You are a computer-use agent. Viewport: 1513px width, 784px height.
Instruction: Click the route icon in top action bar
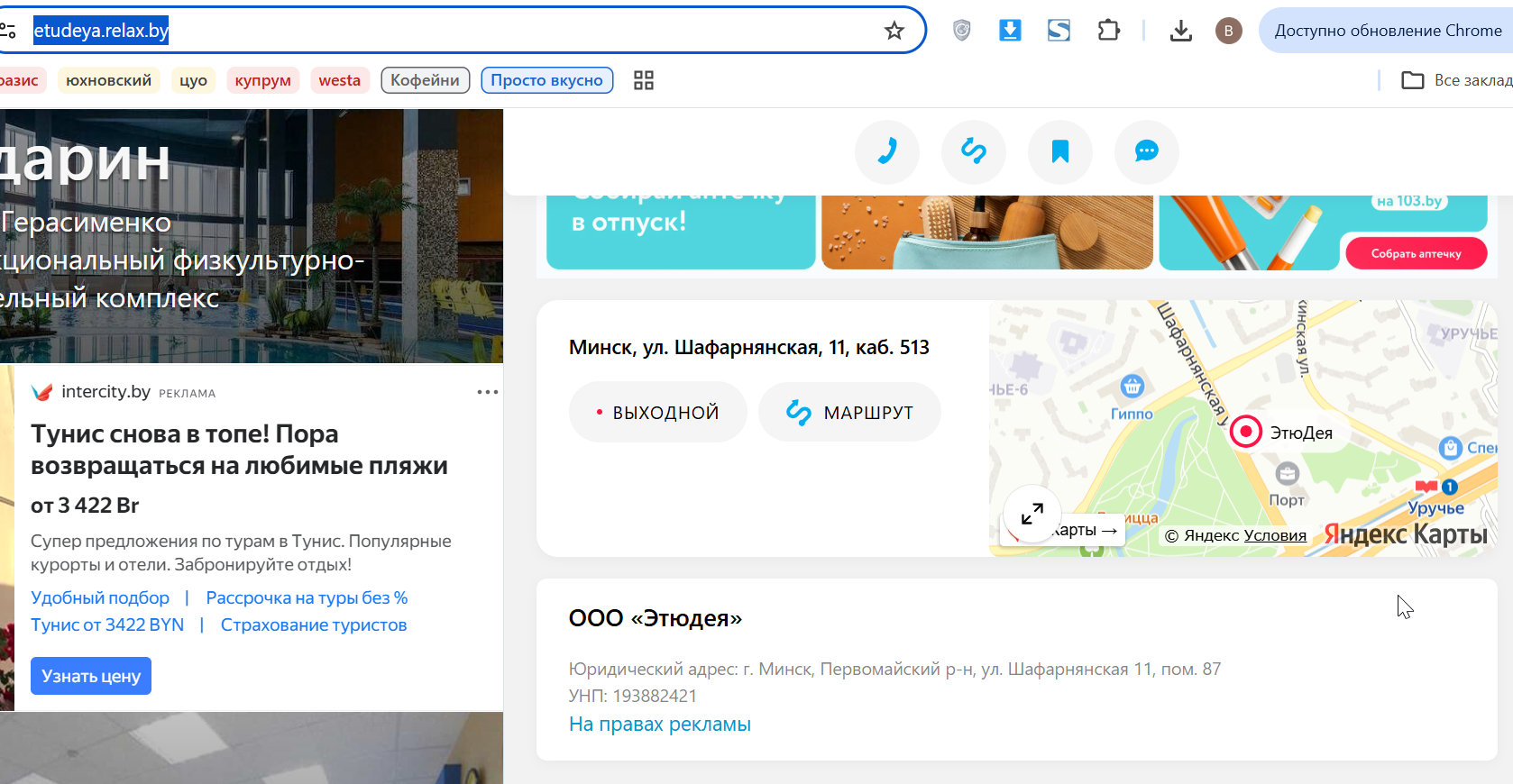point(974,151)
